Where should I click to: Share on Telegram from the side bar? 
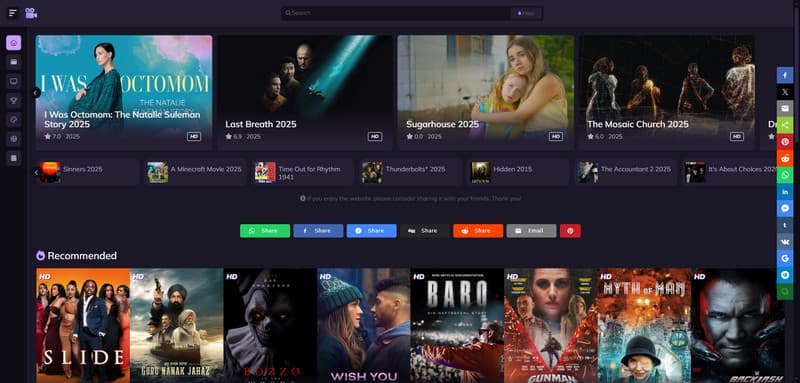[x=785, y=275]
